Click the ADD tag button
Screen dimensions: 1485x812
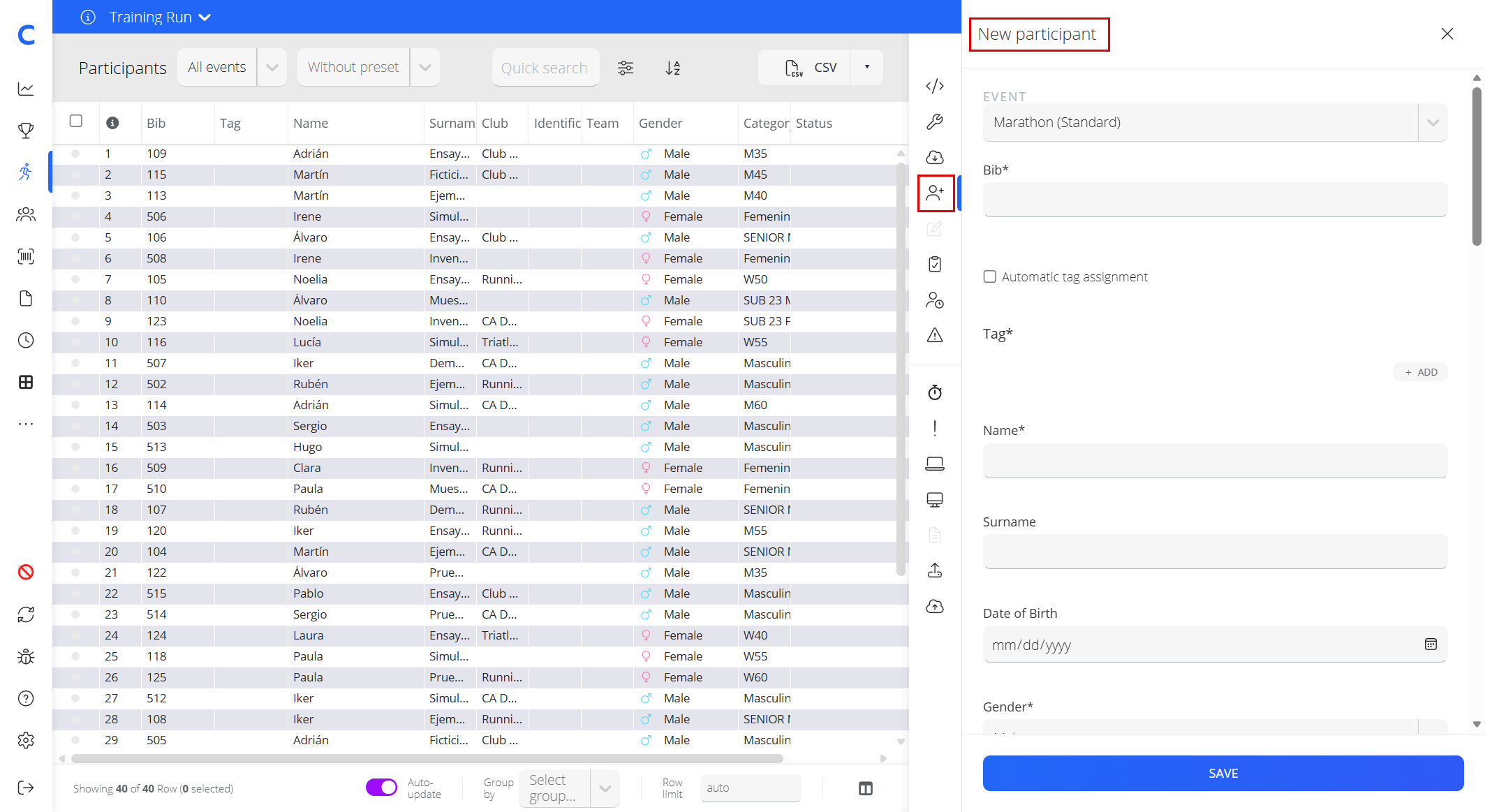pos(1421,372)
